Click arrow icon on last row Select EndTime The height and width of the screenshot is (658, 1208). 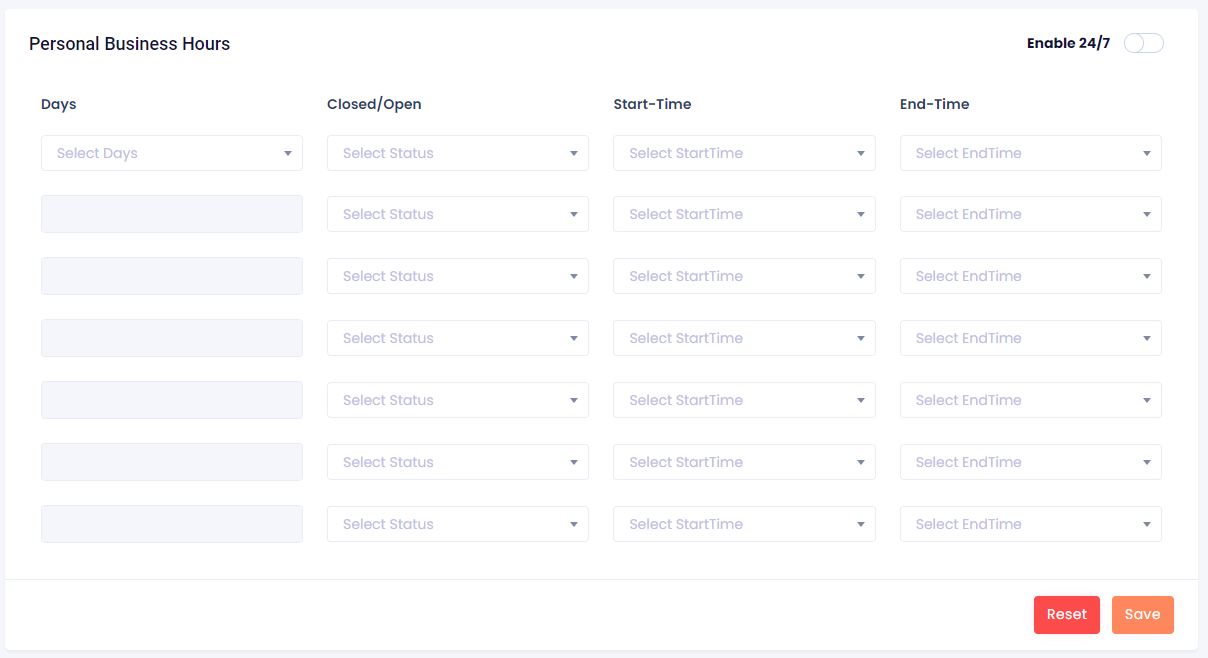pyautogui.click(x=1146, y=524)
